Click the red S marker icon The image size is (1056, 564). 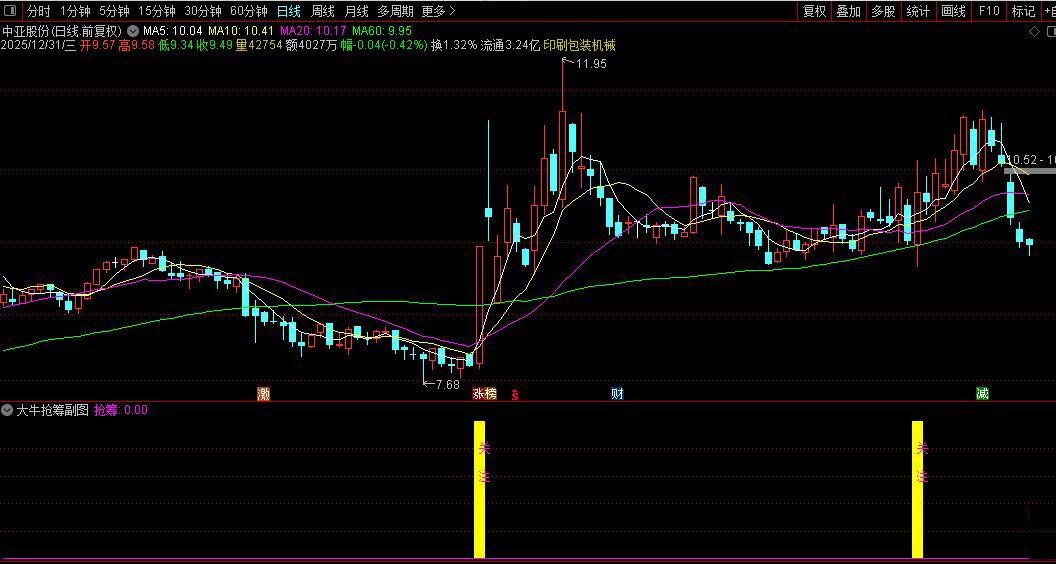[x=515, y=395]
